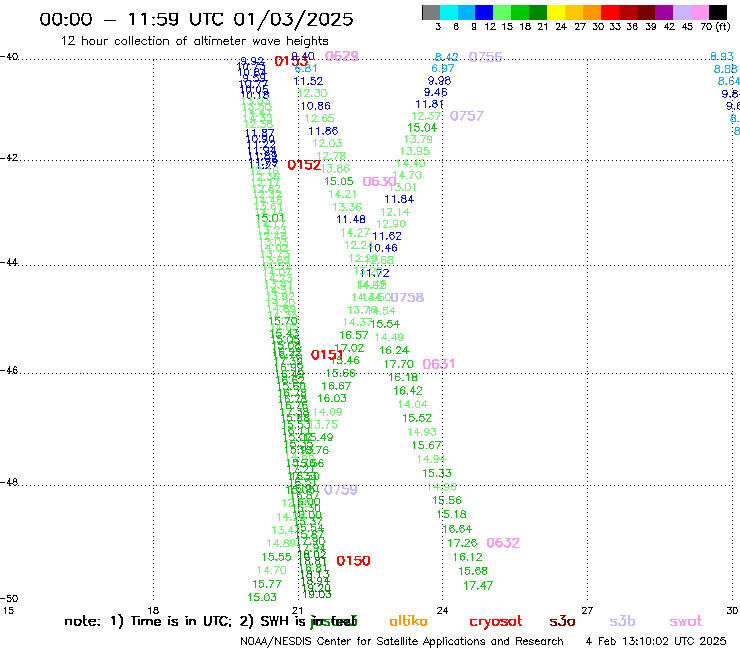740x650 pixels.
Task: Select the 14.09 light green value
Action: pyautogui.click(x=328, y=412)
